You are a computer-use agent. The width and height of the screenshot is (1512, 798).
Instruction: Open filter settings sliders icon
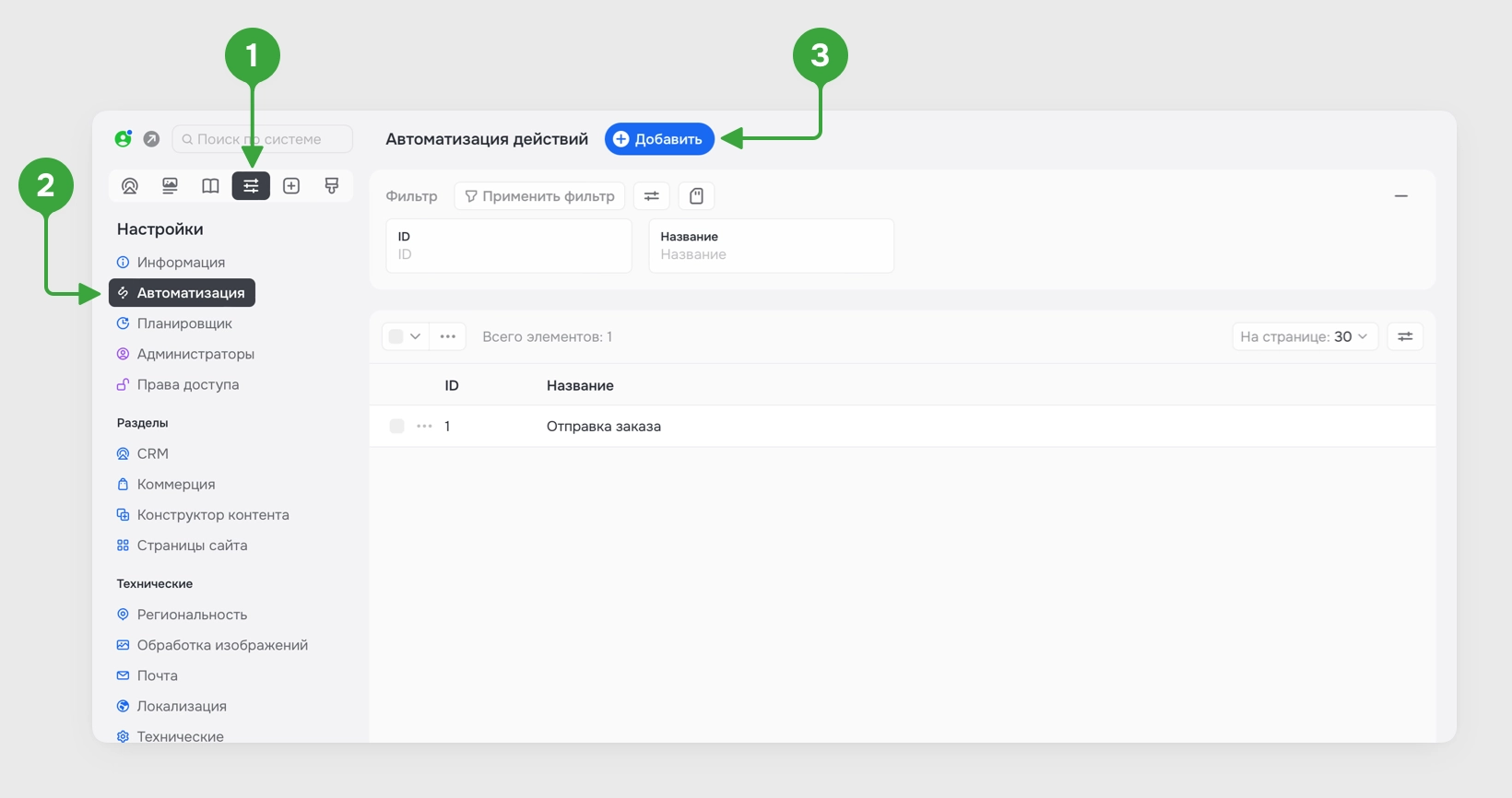652,196
